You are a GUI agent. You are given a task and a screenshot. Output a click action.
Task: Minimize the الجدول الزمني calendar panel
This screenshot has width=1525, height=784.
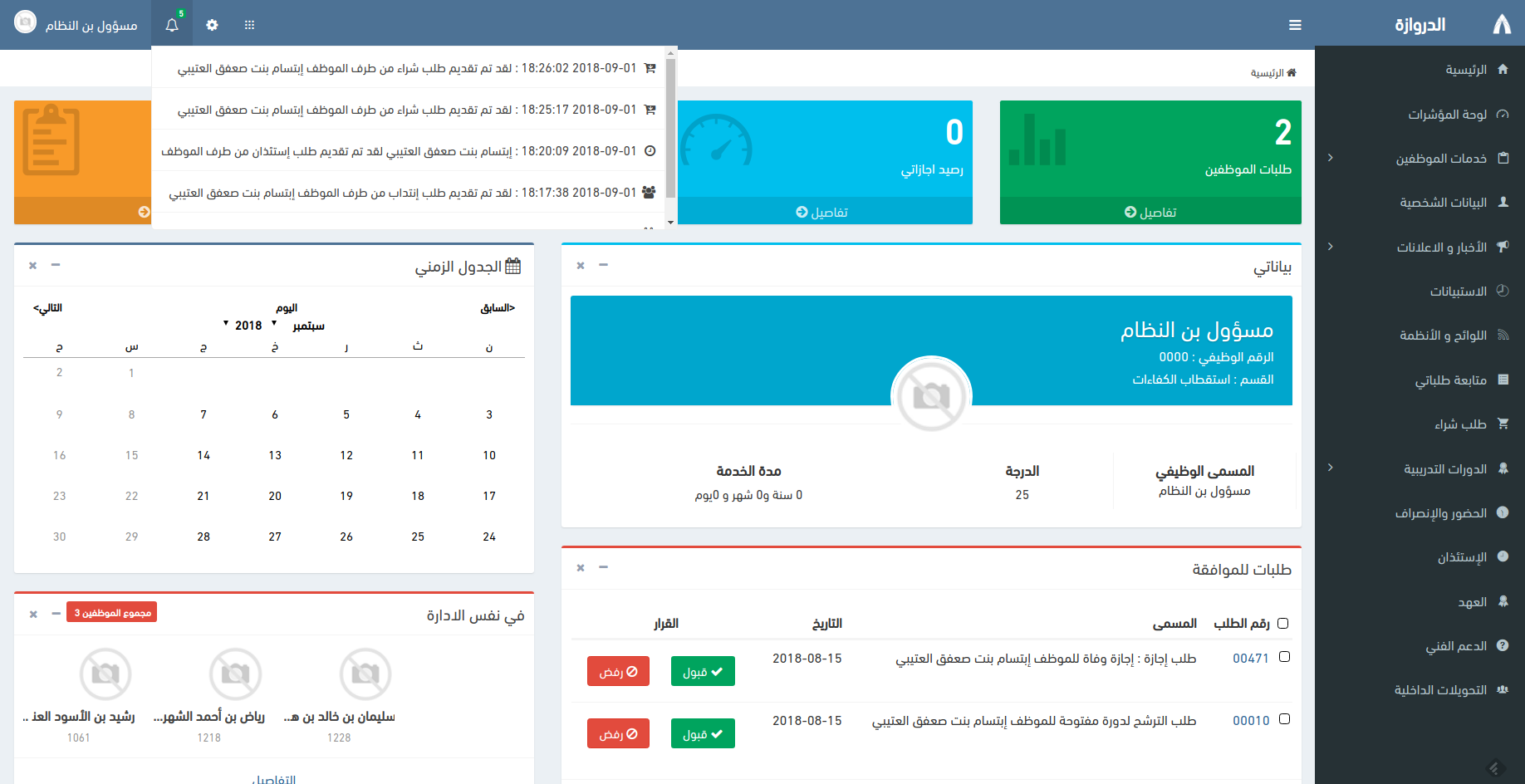point(56,265)
